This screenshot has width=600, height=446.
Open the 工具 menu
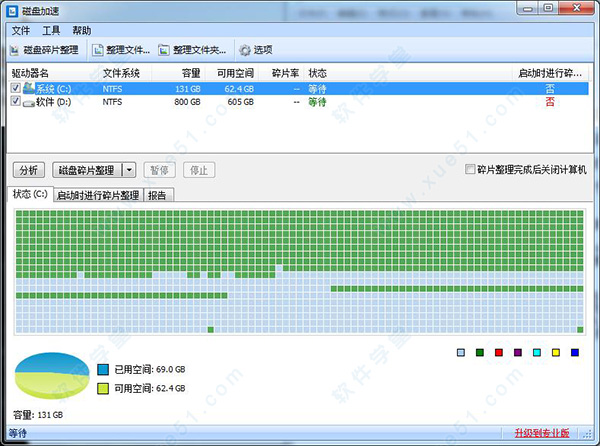coord(51,31)
